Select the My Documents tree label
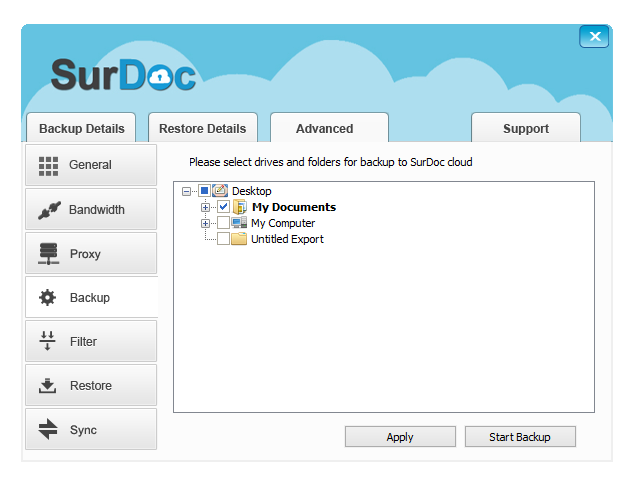625x480 pixels. (294, 207)
